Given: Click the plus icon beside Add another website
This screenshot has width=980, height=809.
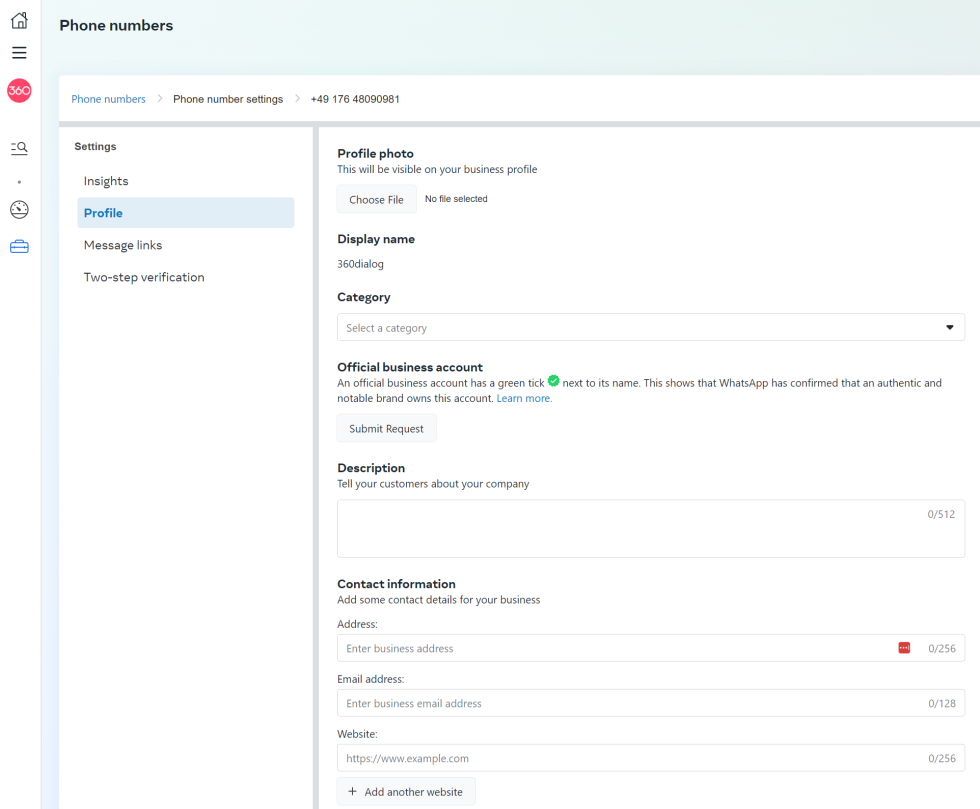Looking at the screenshot, I should (352, 792).
